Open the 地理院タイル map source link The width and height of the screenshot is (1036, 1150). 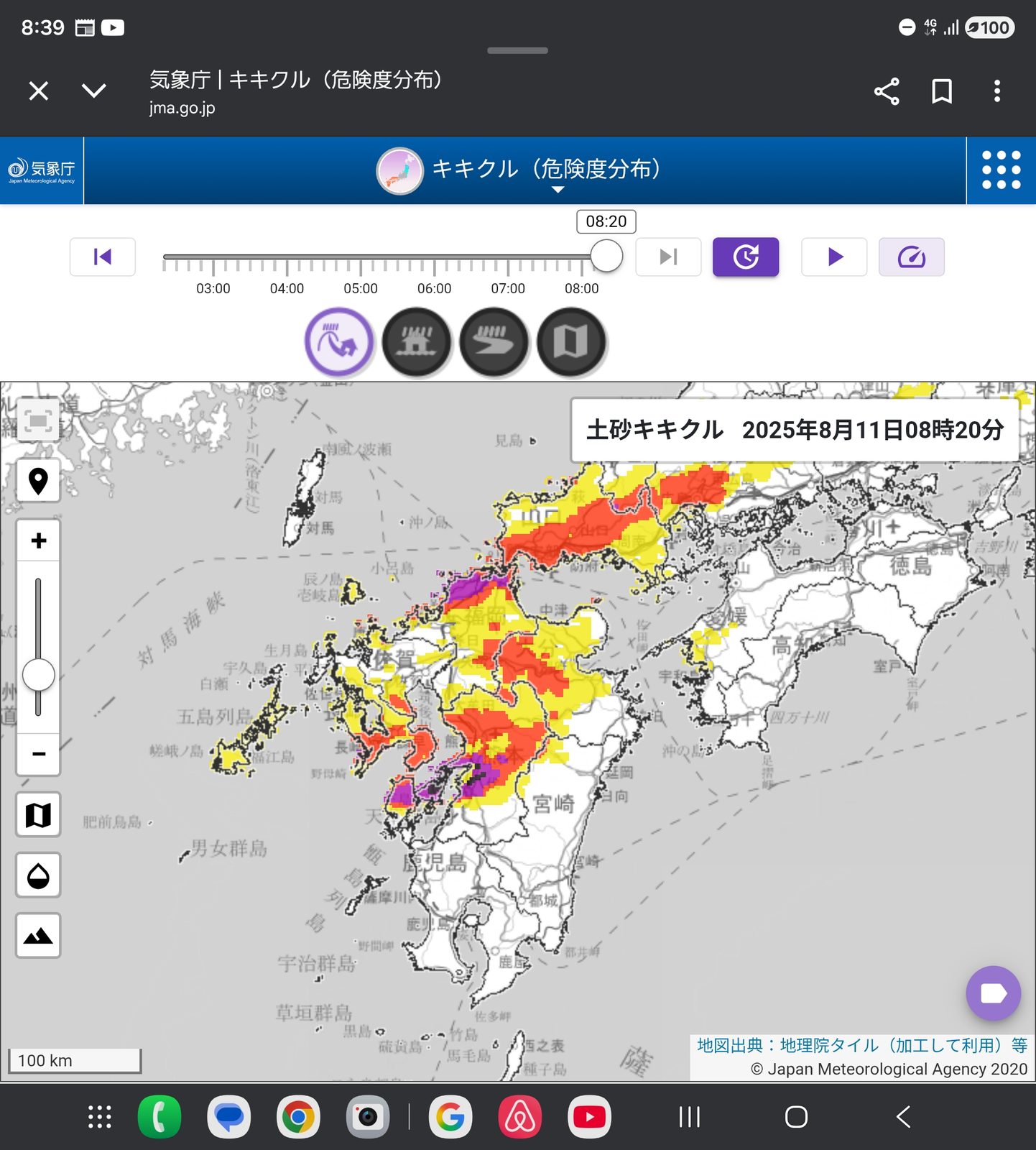point(862,1045)
